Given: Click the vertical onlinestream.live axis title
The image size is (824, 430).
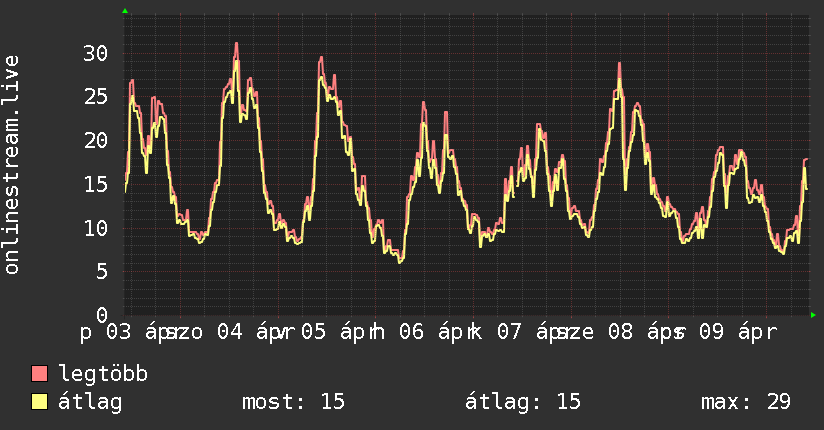Looking at the screenshot, I should coord(12,165).
